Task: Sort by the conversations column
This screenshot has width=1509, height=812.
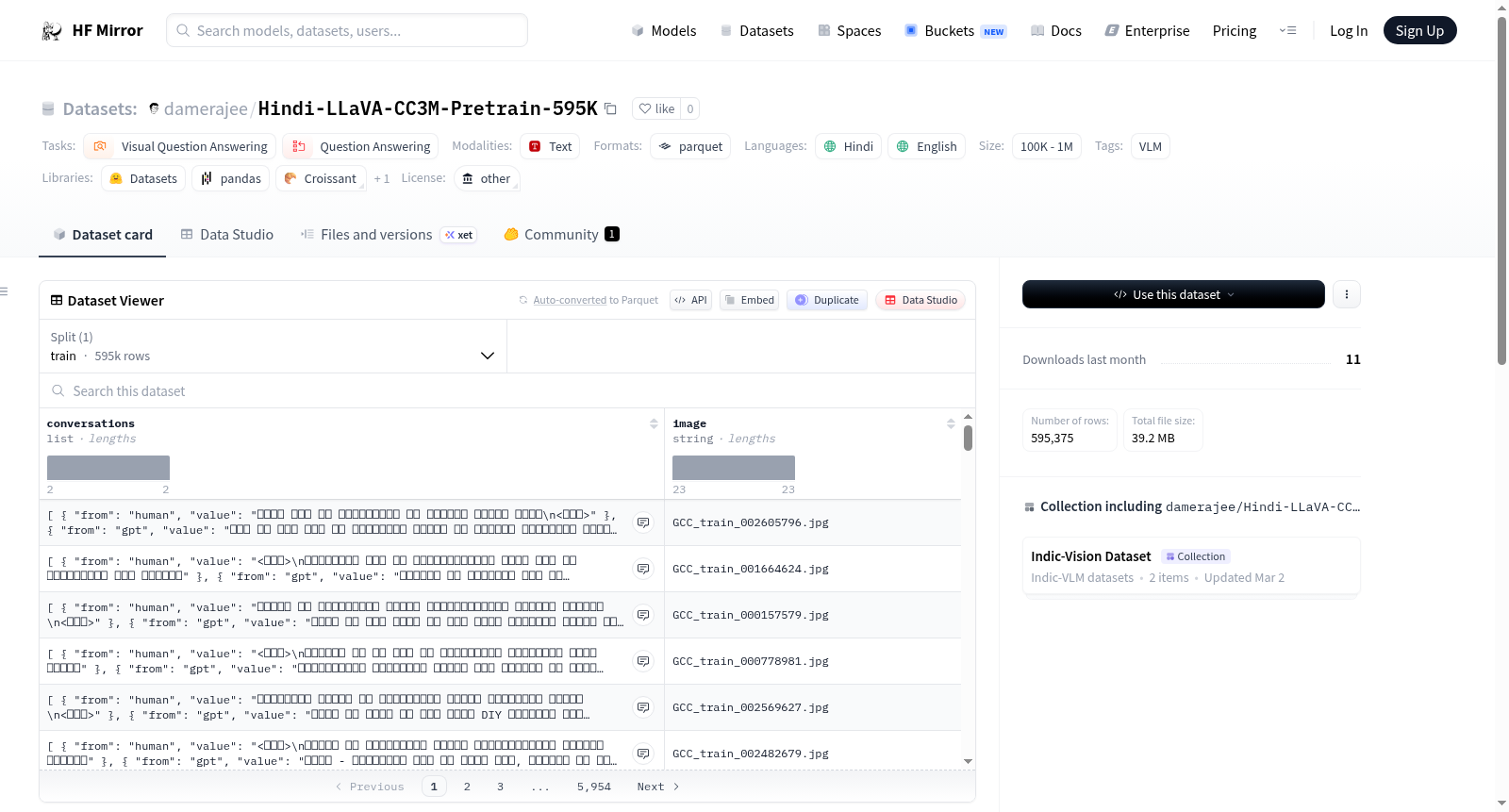Action: click(x=654, y=424)
